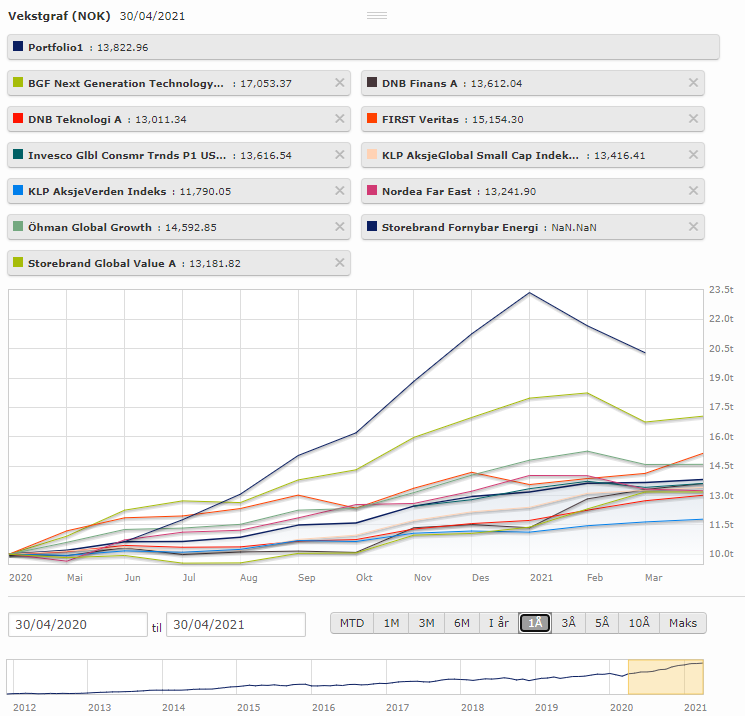Click Nordea Far East pink swatch
This screenshot has height=716, width=745.
[372, 190]
